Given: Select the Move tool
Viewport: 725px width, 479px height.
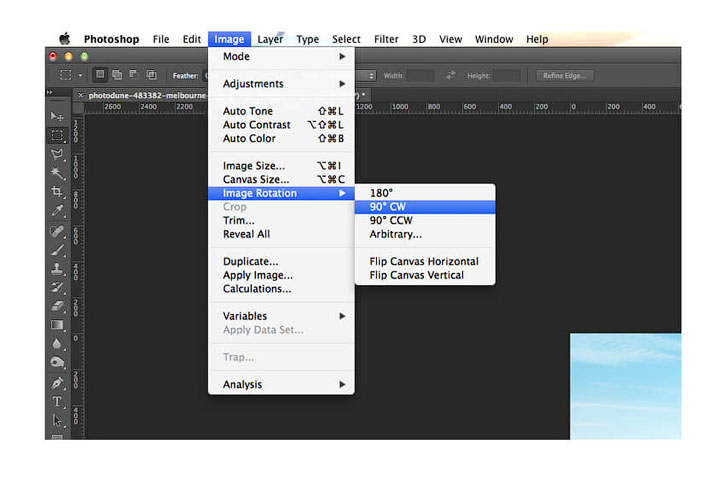Looking at the screenshot, I should (57, 116).
